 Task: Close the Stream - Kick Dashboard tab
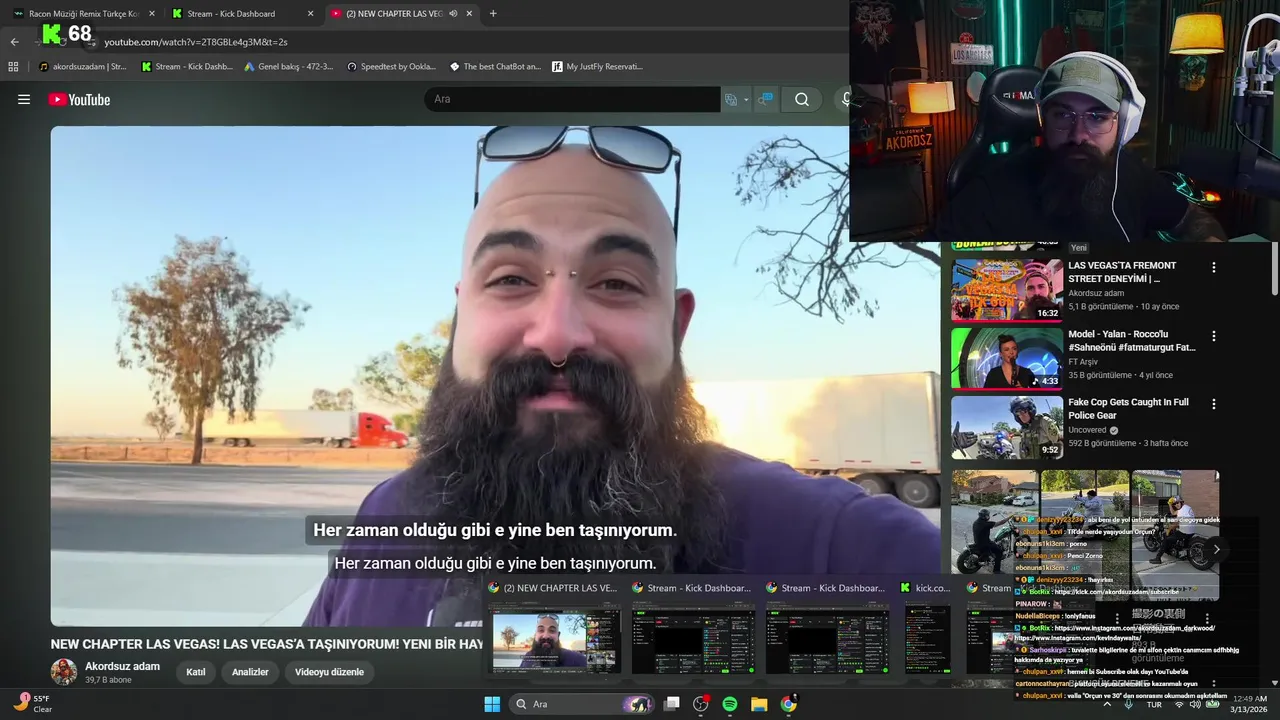coord(310,14)
